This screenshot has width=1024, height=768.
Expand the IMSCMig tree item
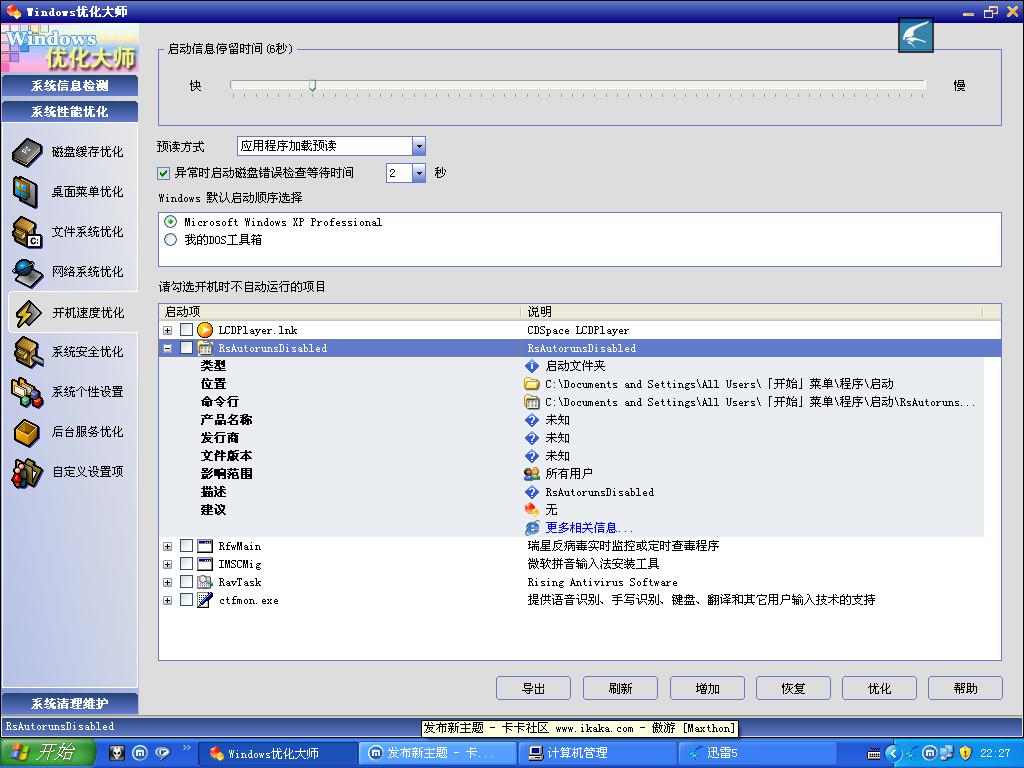coord(168,564)
